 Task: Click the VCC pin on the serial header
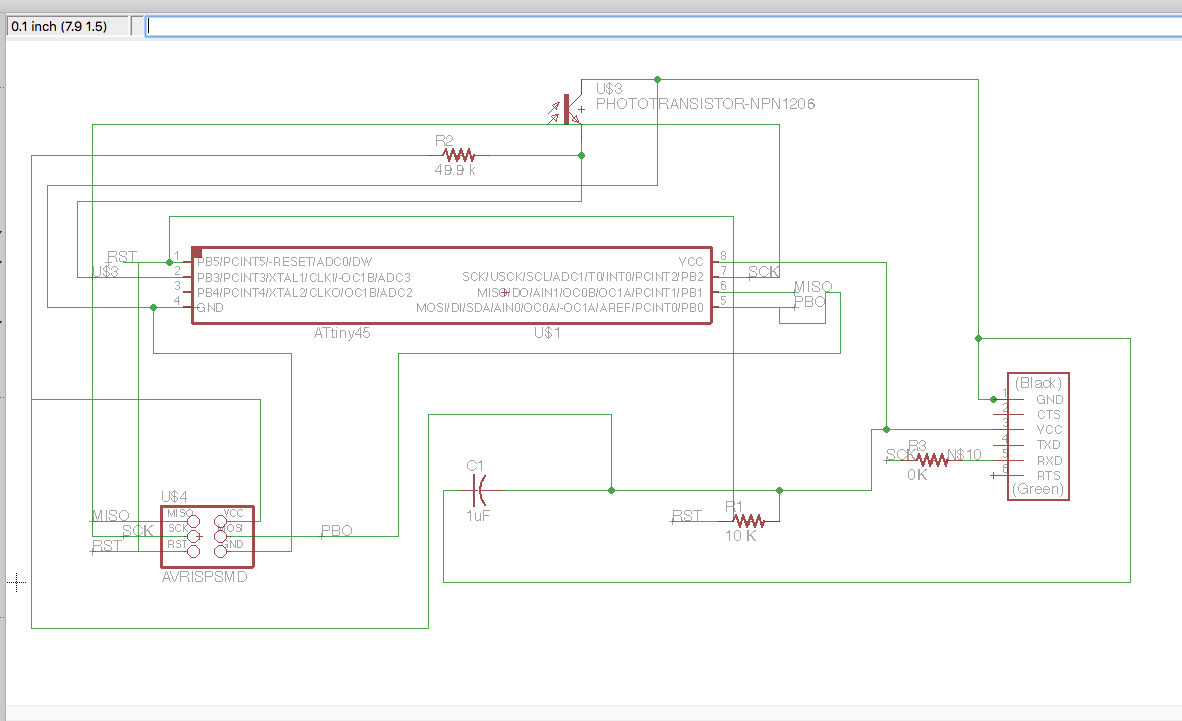1049,430
